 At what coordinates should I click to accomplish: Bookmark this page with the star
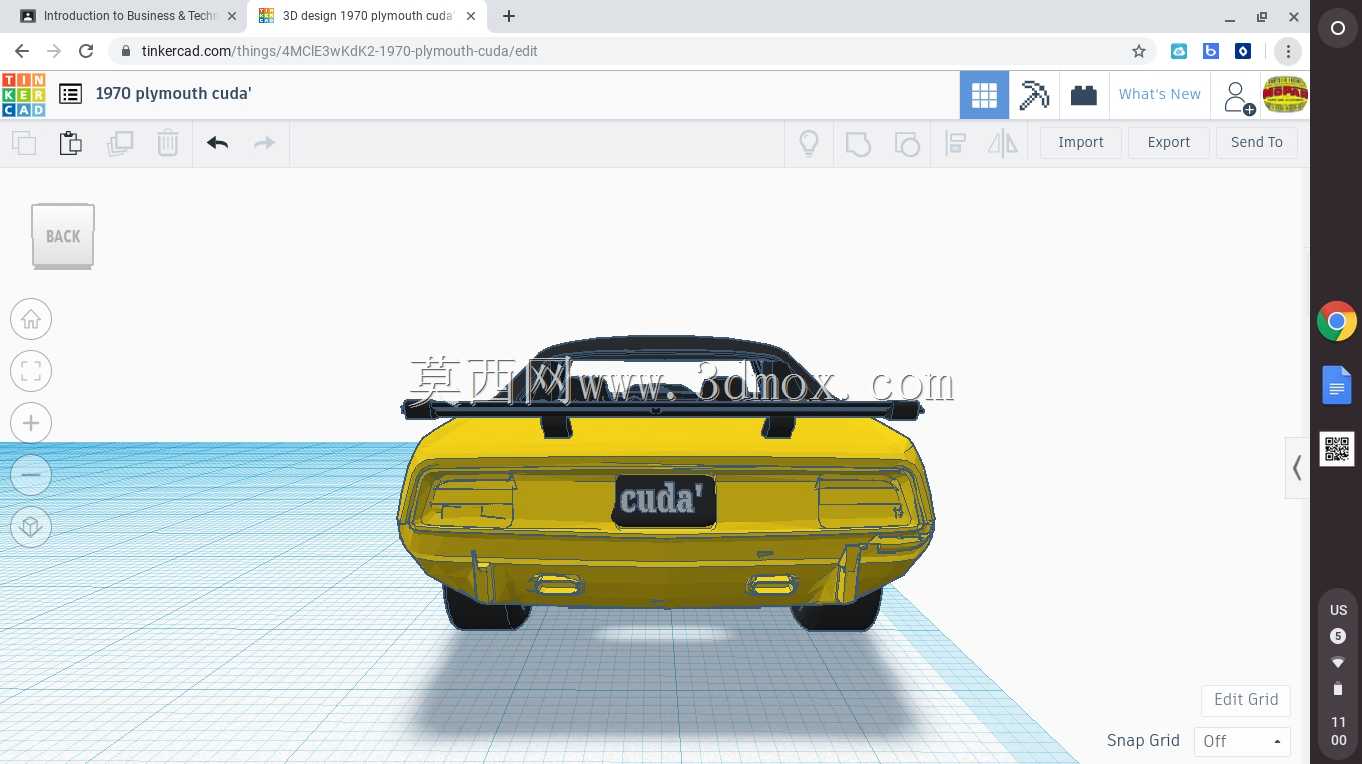pos(1138,51)
